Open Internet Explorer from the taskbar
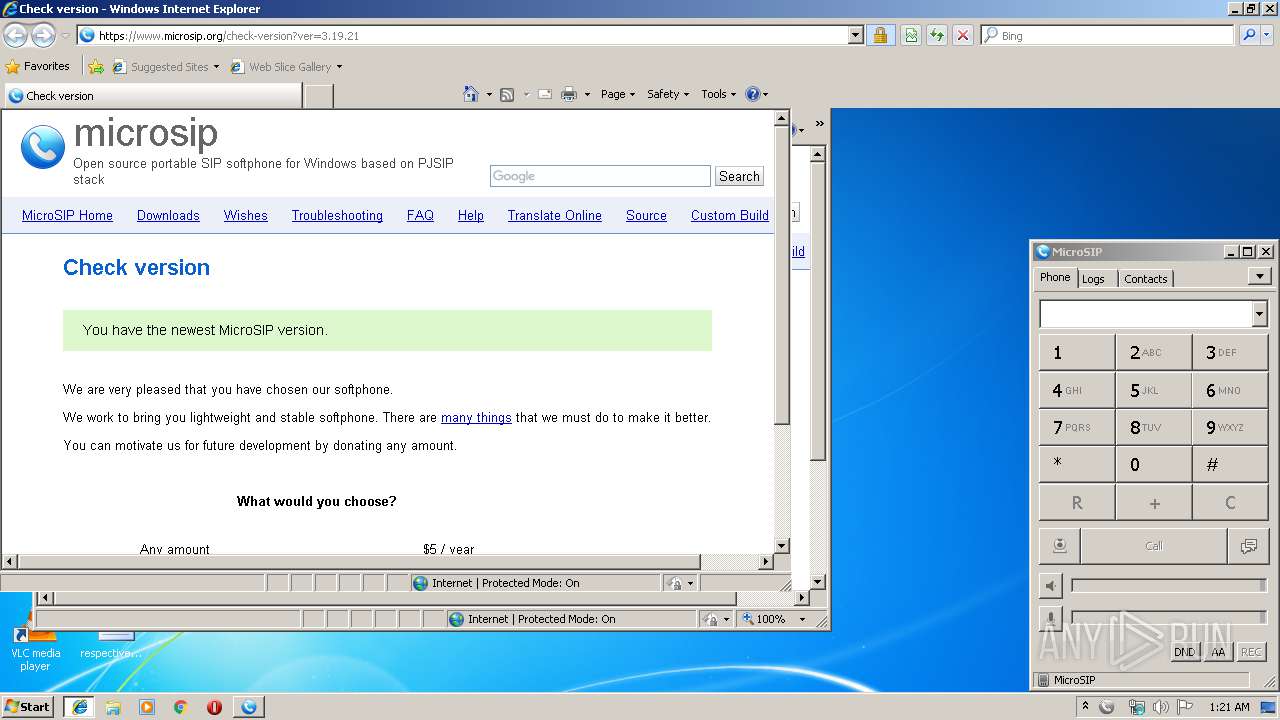The image size is (1280, 720). pyautogui.click(x=80, y=707)
